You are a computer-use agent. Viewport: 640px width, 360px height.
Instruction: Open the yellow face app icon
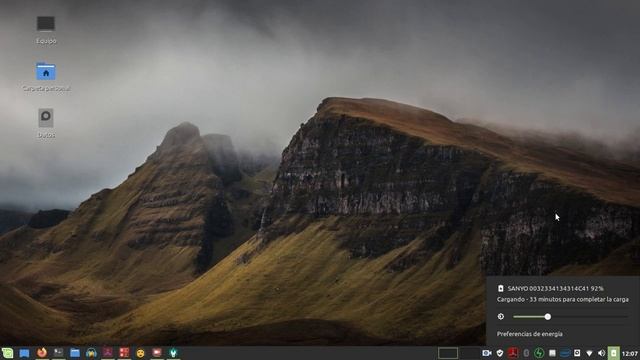point(140,353)
